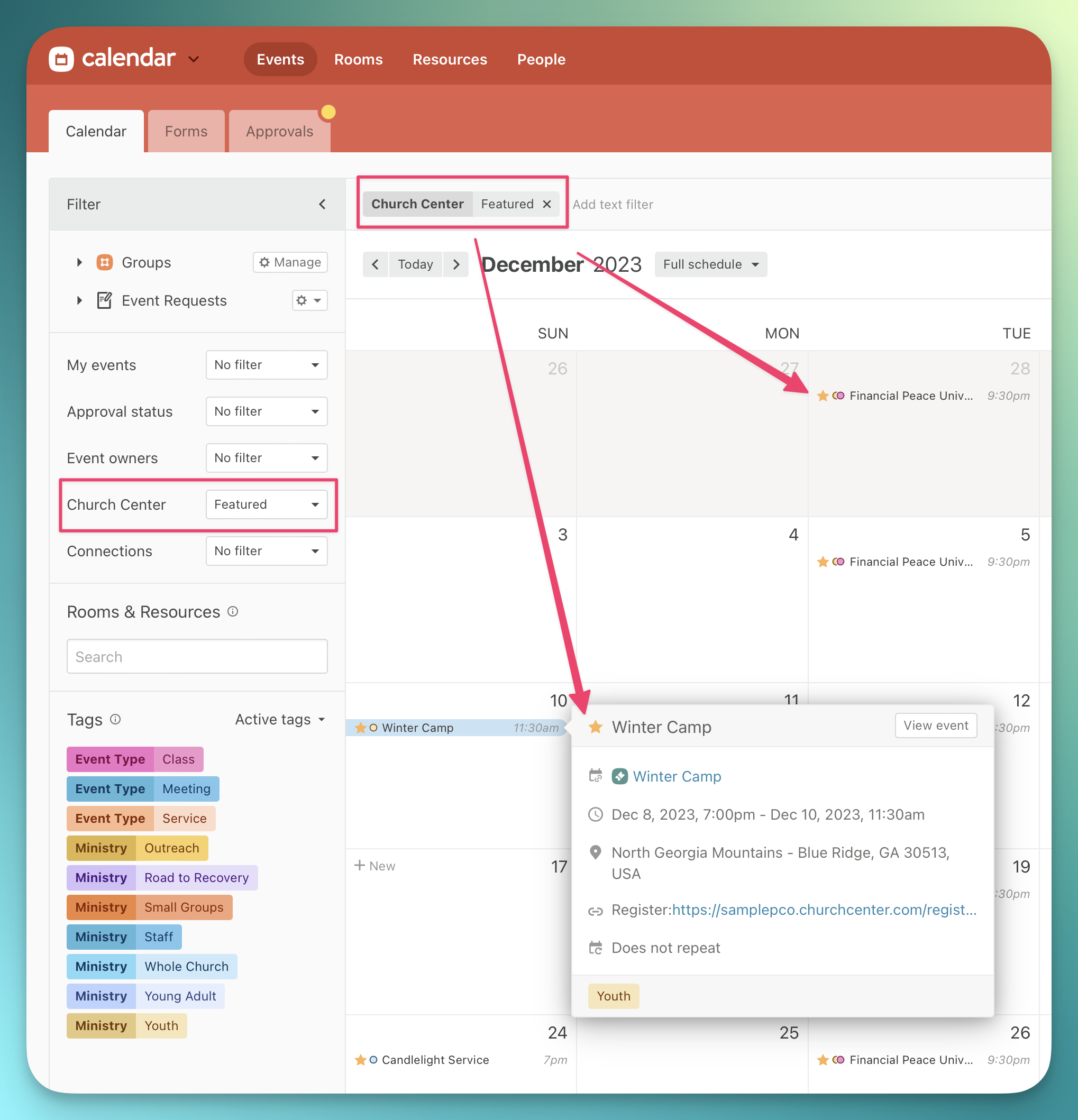Open the Church Center registration link

824,909
